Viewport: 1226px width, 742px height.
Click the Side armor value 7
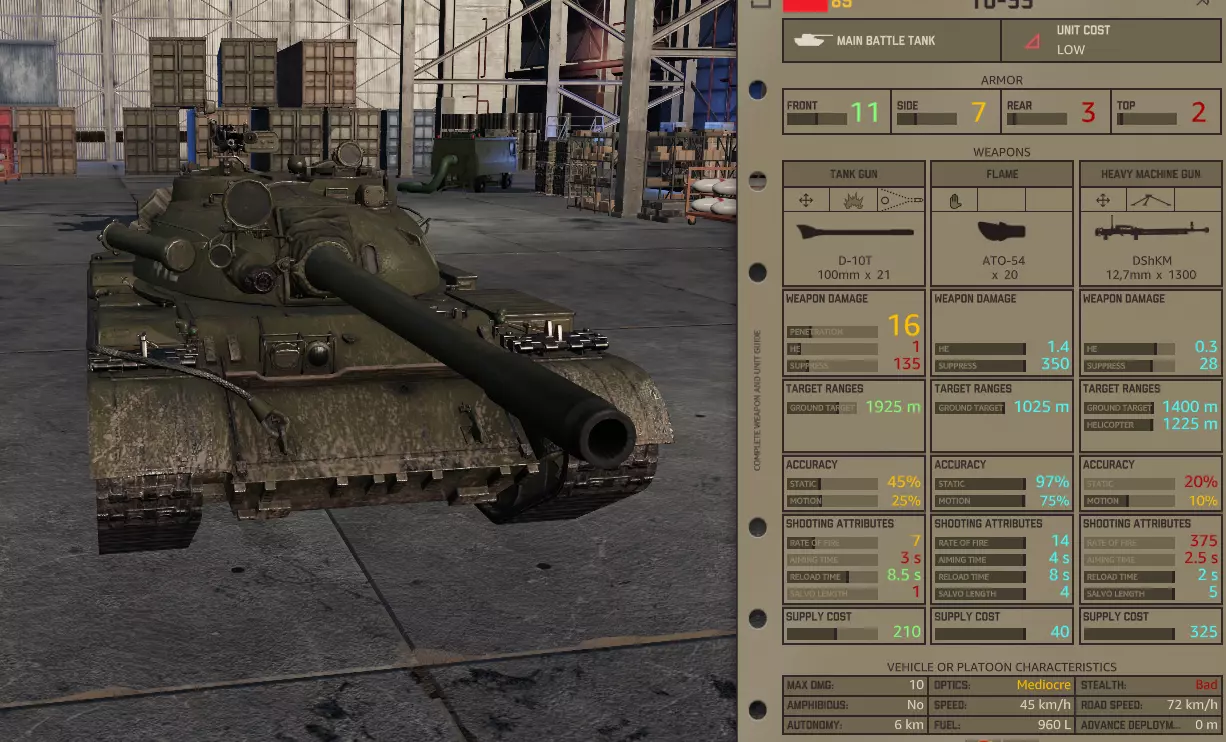[978, 113]
